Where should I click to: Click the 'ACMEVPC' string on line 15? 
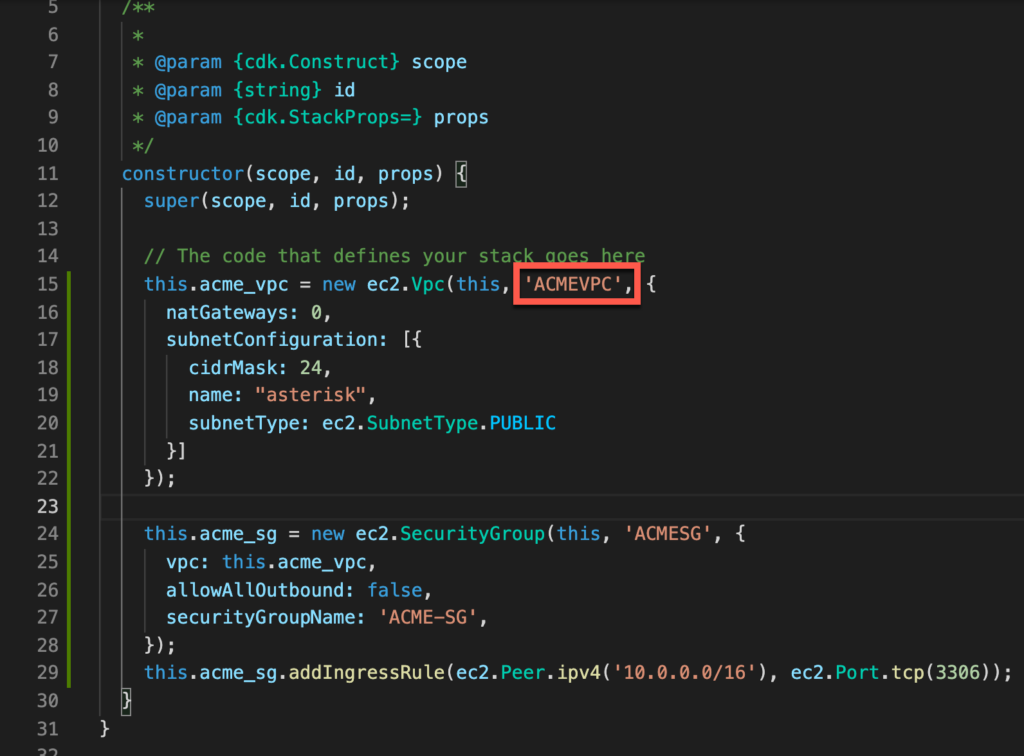coord(573,284)
